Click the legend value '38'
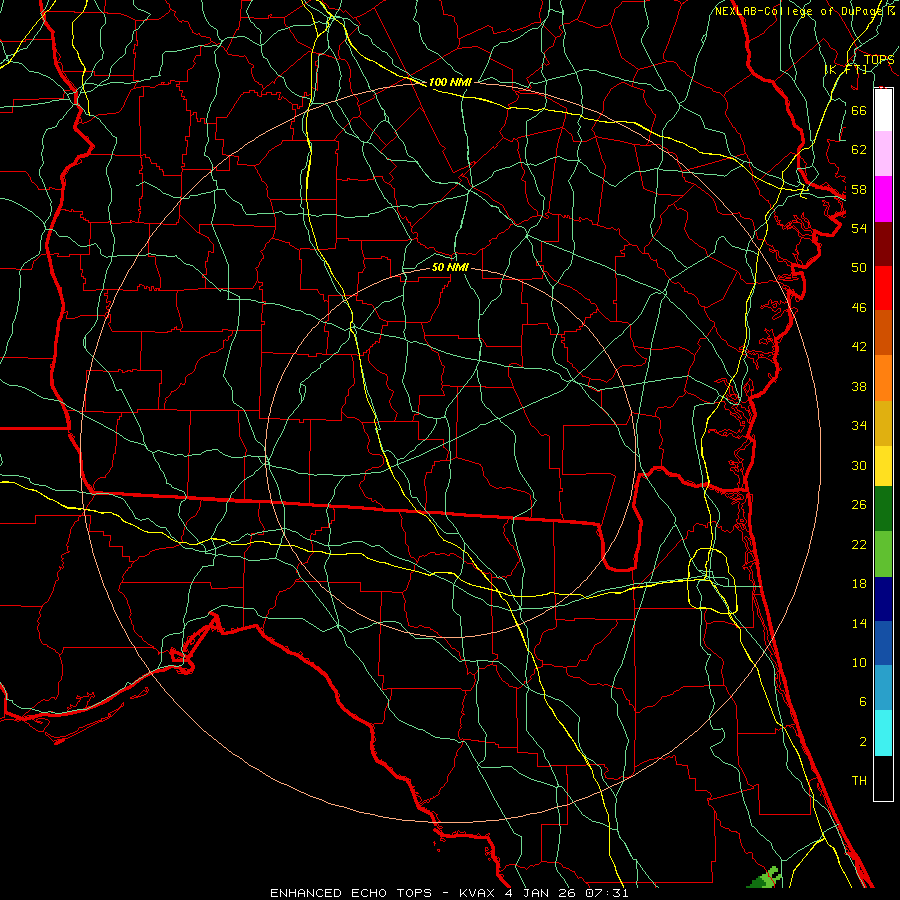The height and width of the screenshot is (900, 900). 859,387
